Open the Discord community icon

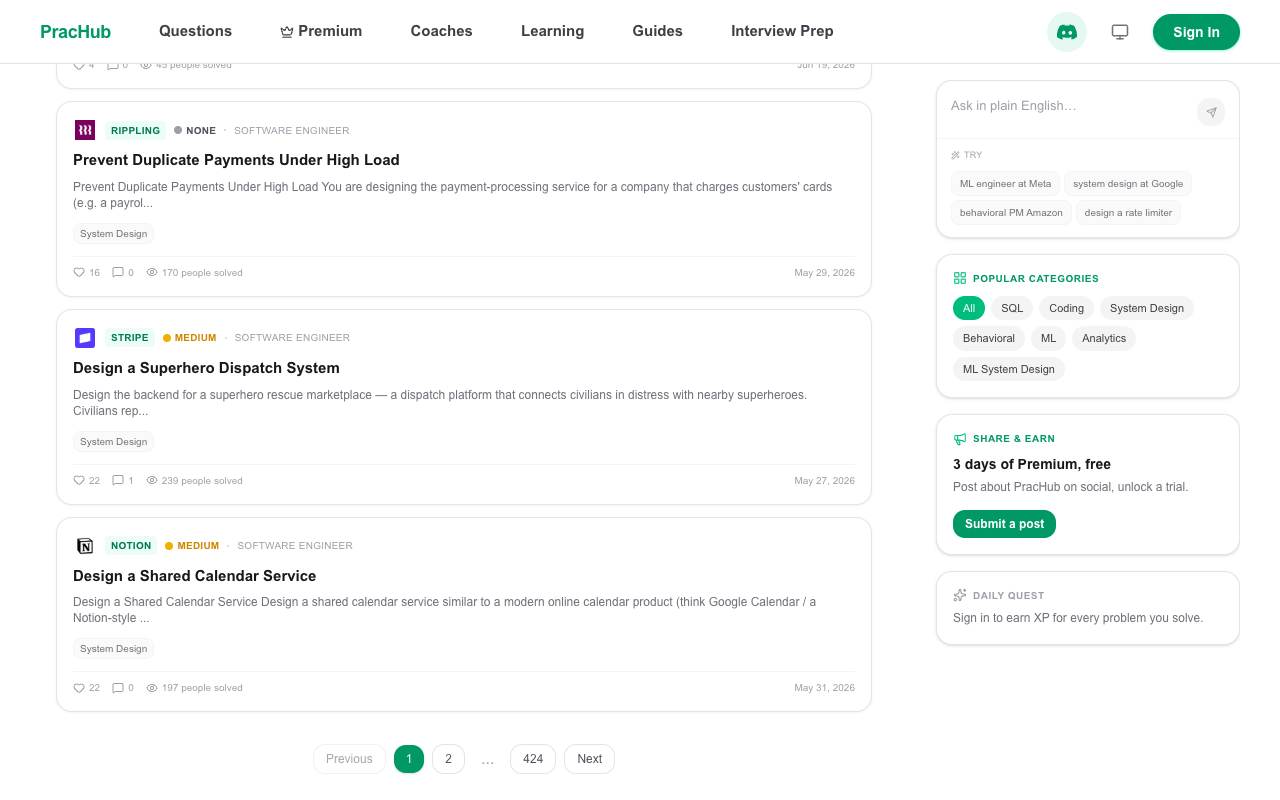pyautogui.click(x=1067, y=32)
